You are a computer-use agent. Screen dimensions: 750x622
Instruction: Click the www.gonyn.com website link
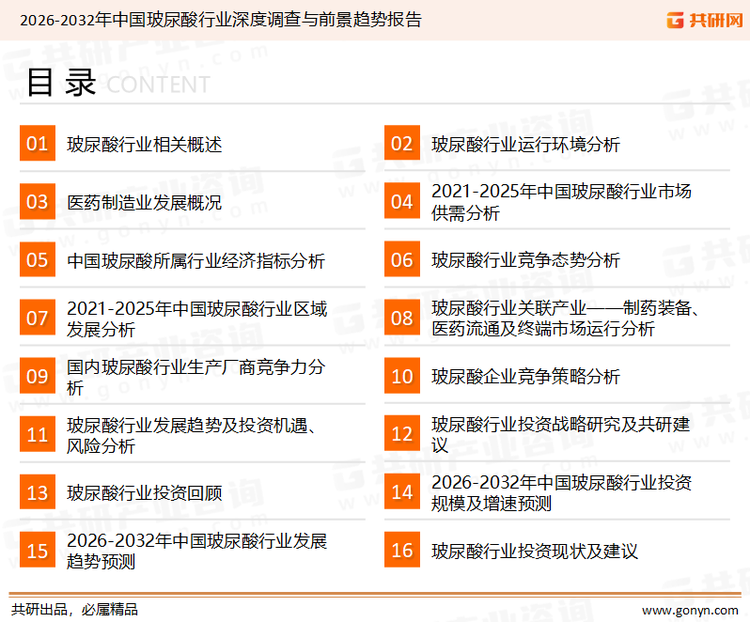(688, 609)
